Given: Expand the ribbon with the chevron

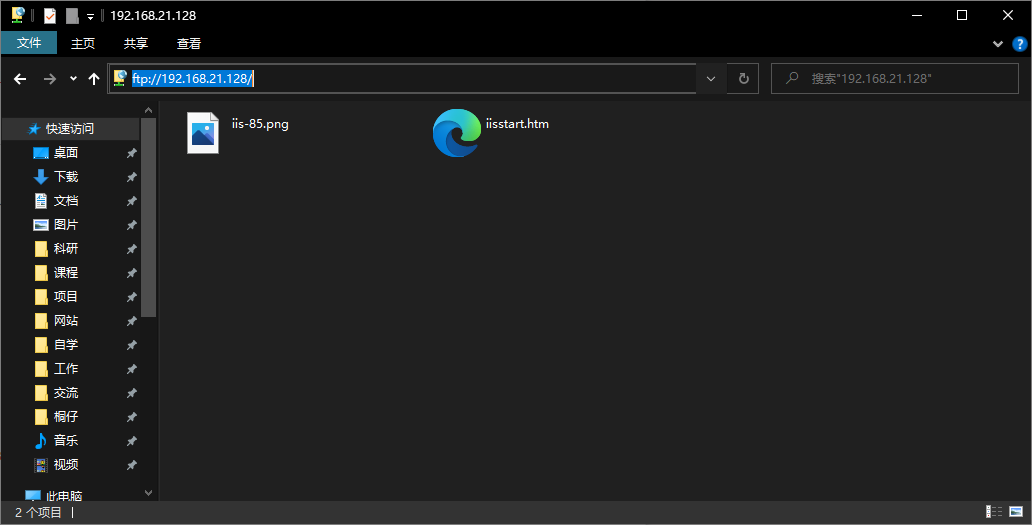Looking at the screenshot, I should point(997,44).
